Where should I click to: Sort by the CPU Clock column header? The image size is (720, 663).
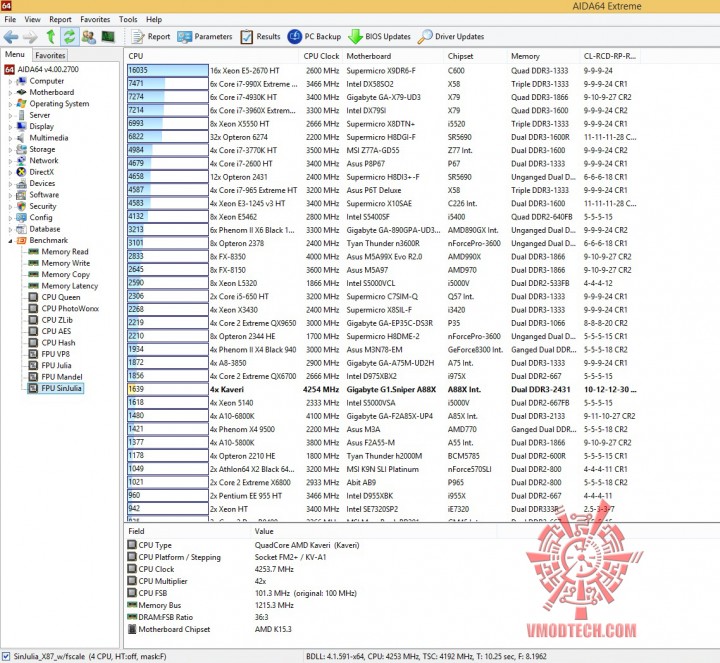(321, 56)
